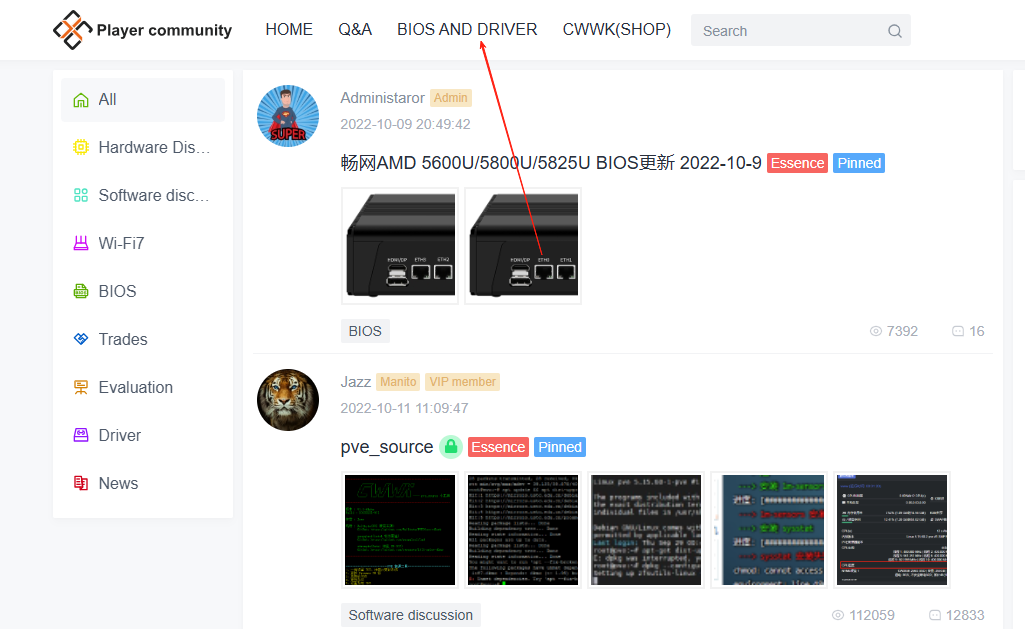The image size is (1025, 629).
Task: Click the timestamp 2022-10-11 11:09:47
Action: [405, 408]
